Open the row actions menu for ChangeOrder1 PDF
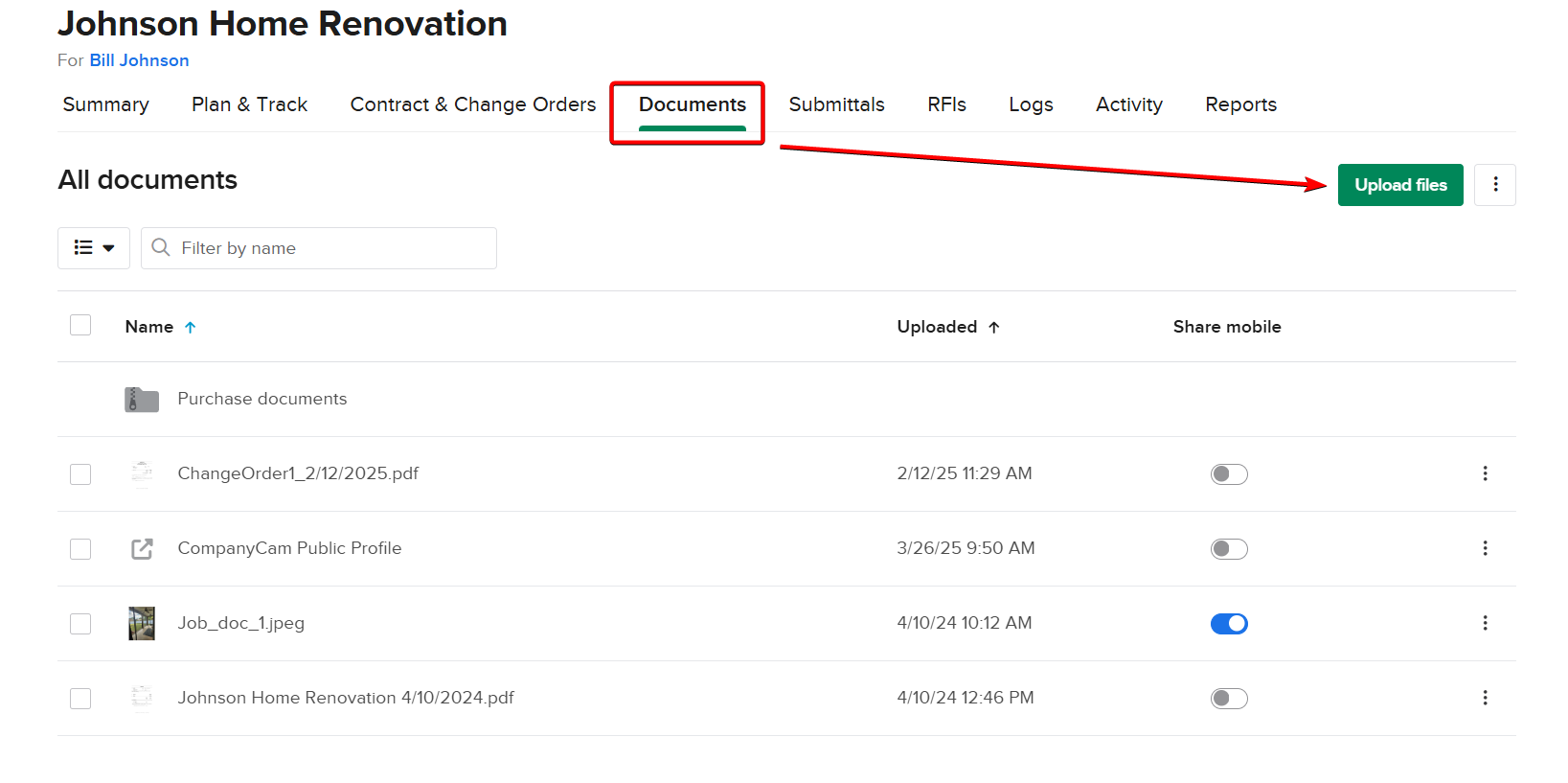Image resolution: width=1568 pixels, height=783 pixels. point(1485,473)
